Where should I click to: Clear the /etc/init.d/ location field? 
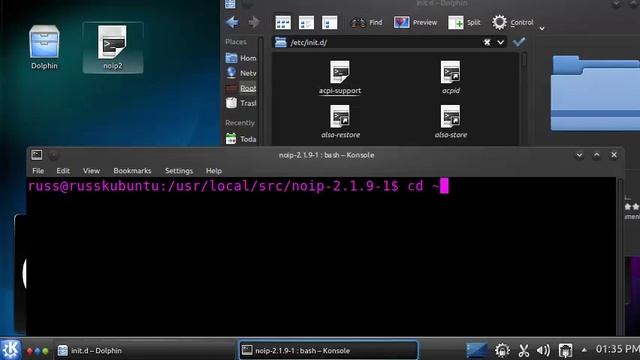(487, 42)
